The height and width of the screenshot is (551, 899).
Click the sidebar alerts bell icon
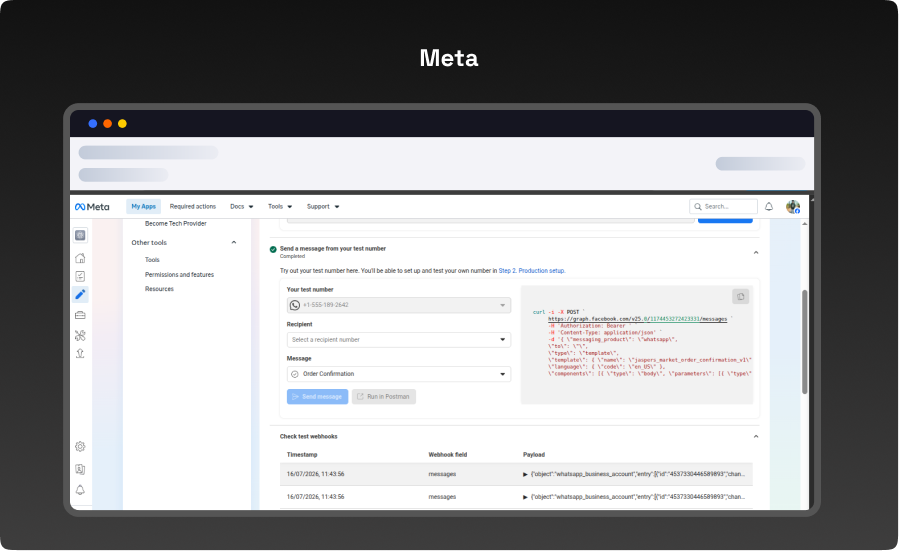(x=80, y=490)
